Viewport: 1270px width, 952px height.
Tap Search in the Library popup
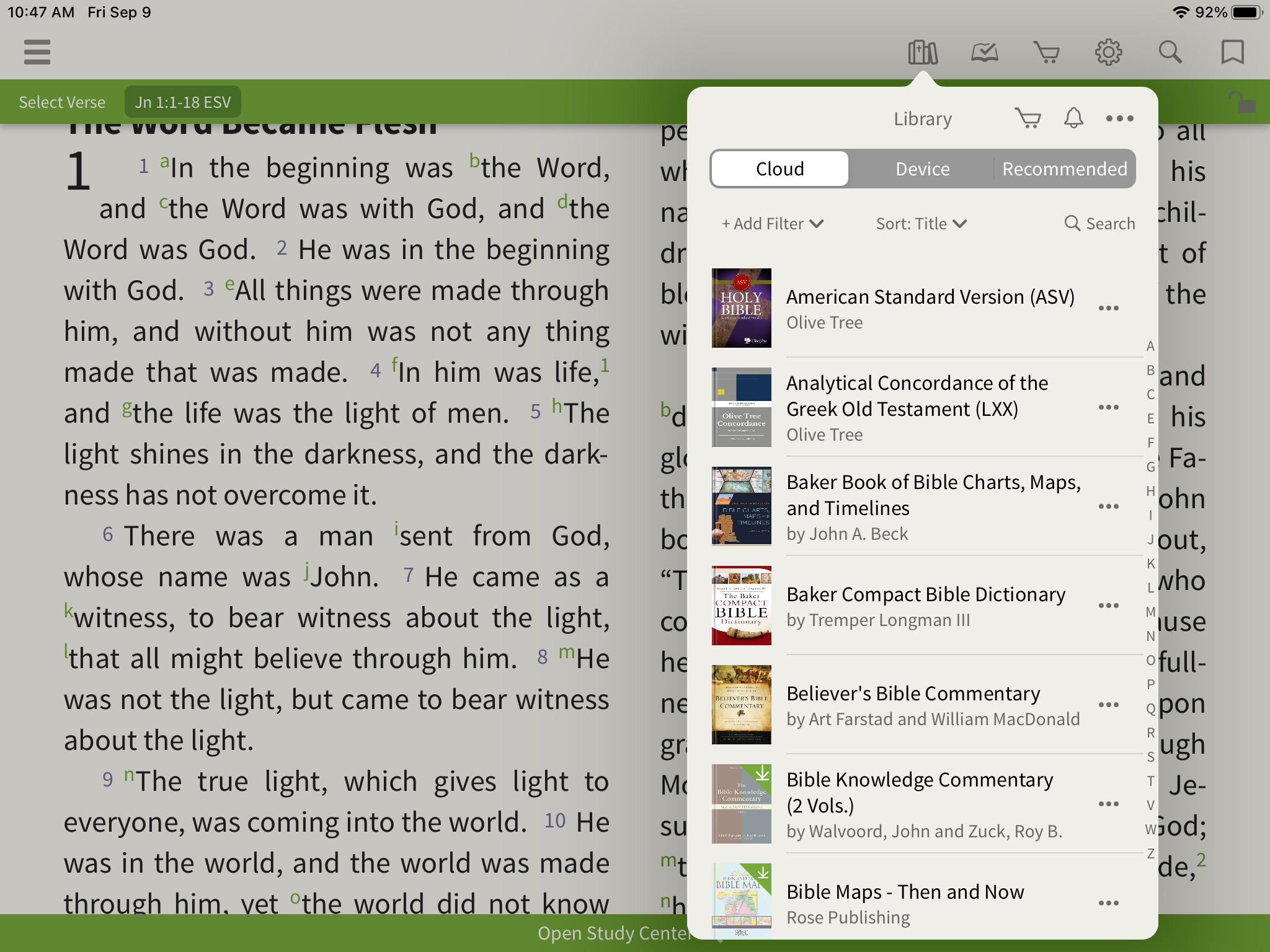[1099, 224]
